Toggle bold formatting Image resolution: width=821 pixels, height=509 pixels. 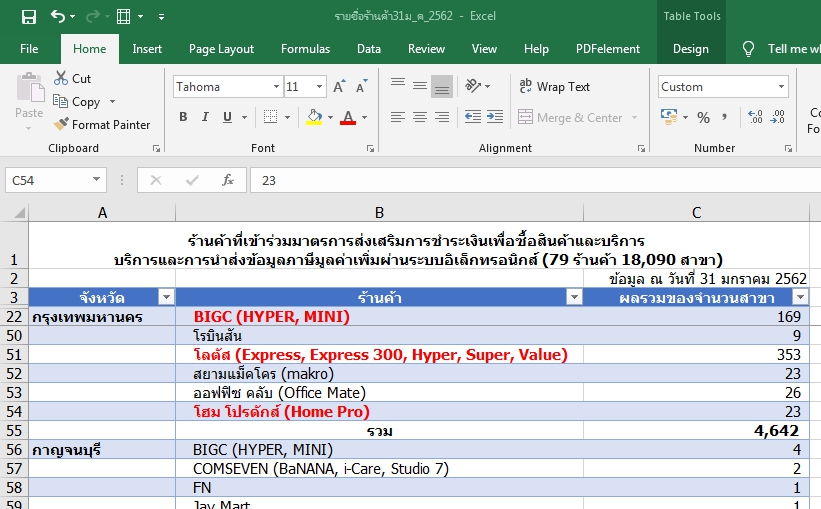point(183,117)
